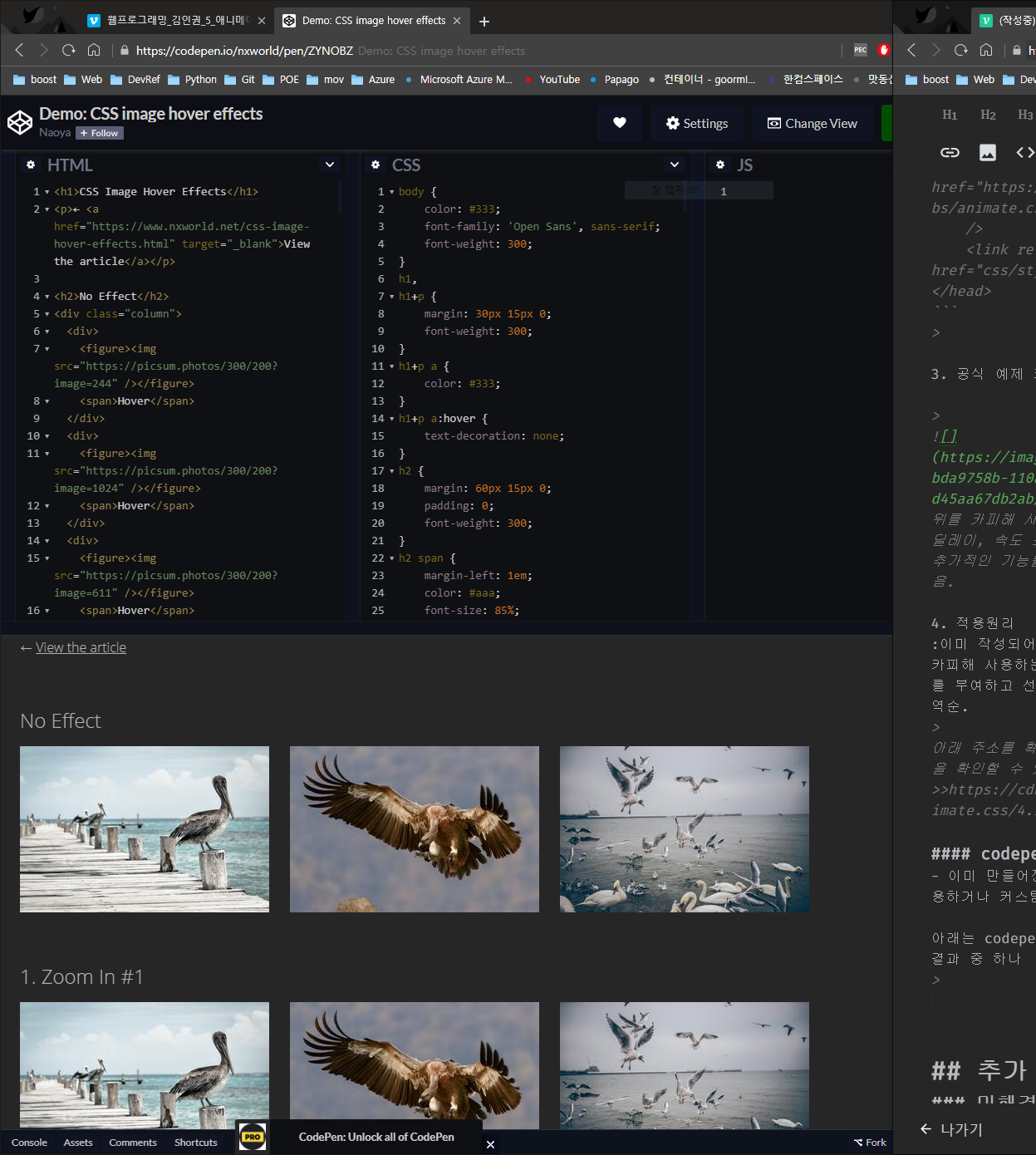This screenshot has width=1036, height=1155.
Task: Click the View the article link
Action: click(81, 647)
